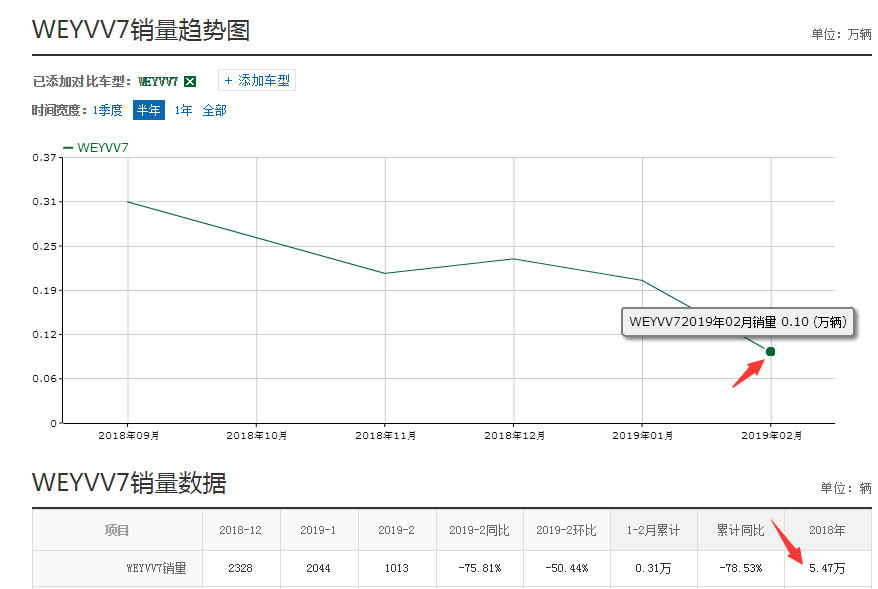Click the 2018-12 column header
The image size is (878, 589).
240,530
